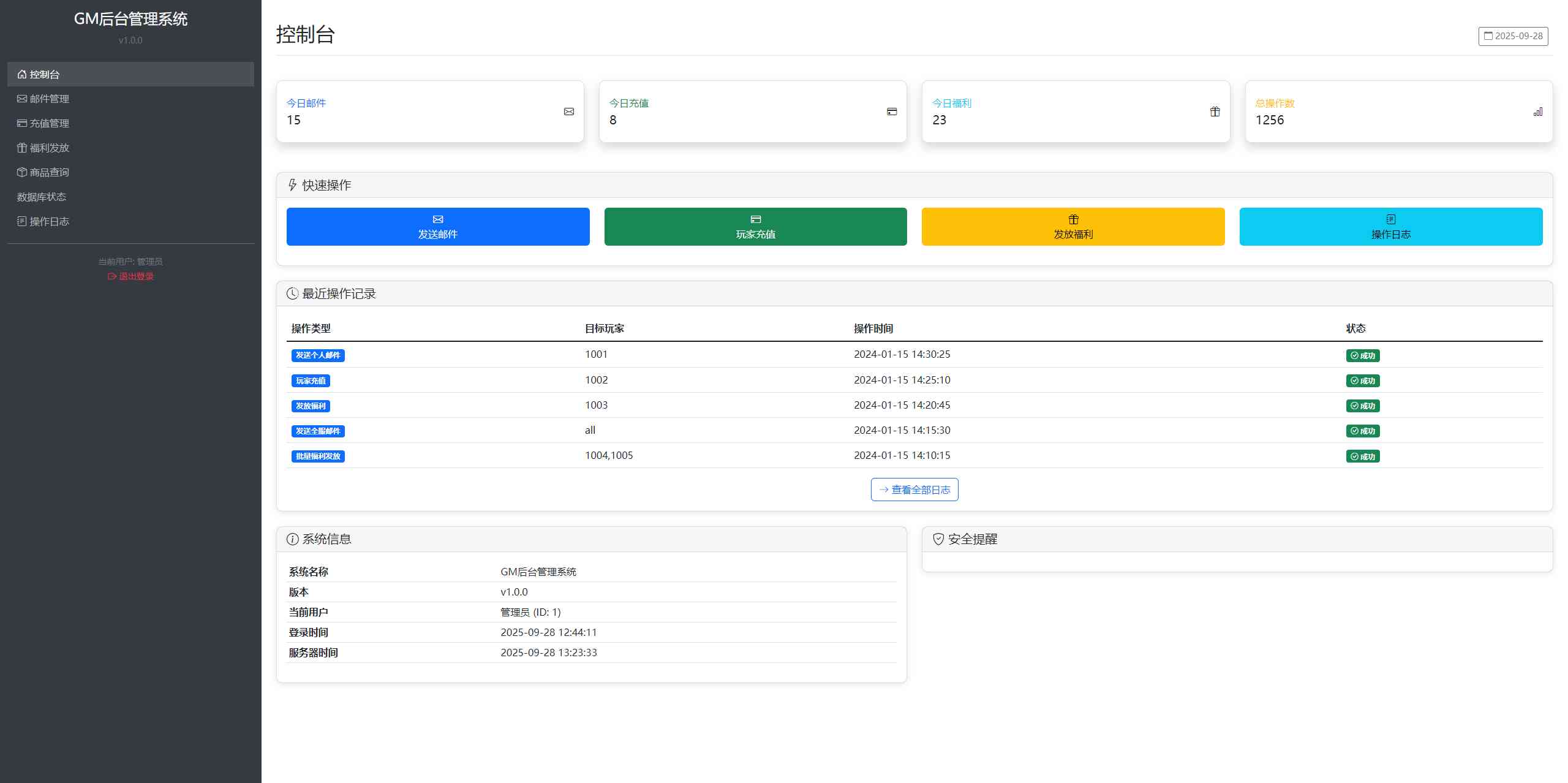Click the 2025-09-28 date button
This screenshot has height=783, width=1568.
click(1513, 36)
